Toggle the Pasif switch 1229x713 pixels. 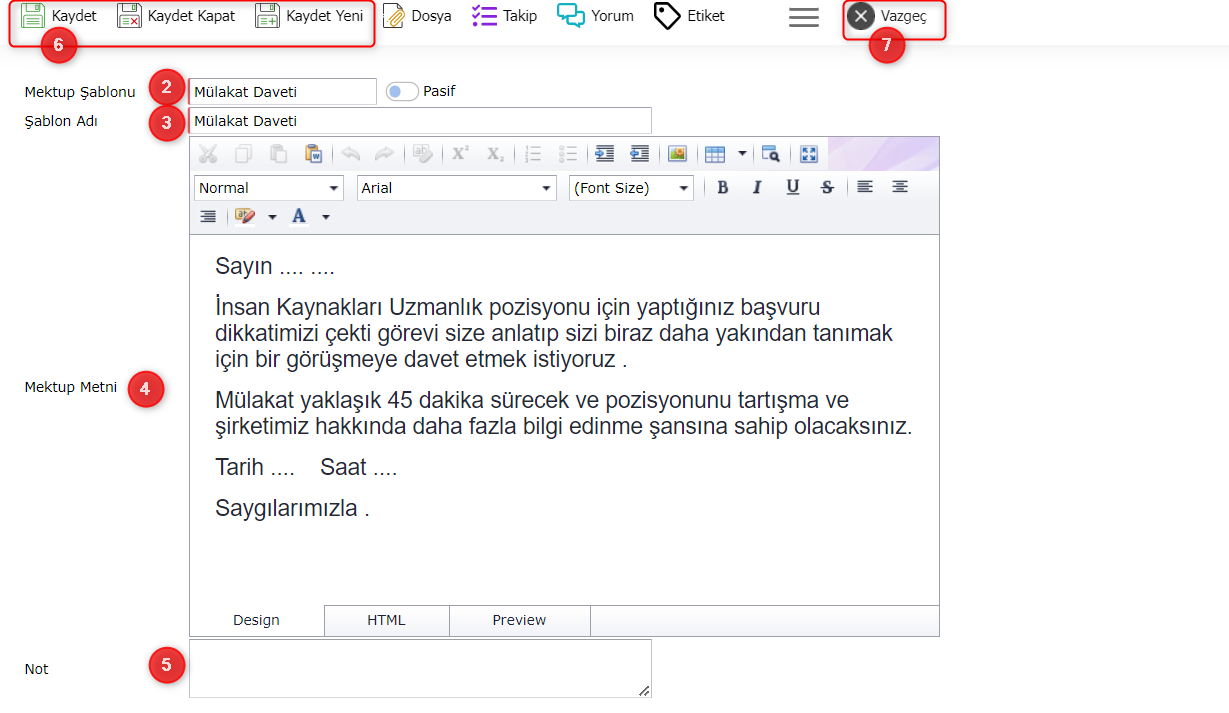[402, 91]
